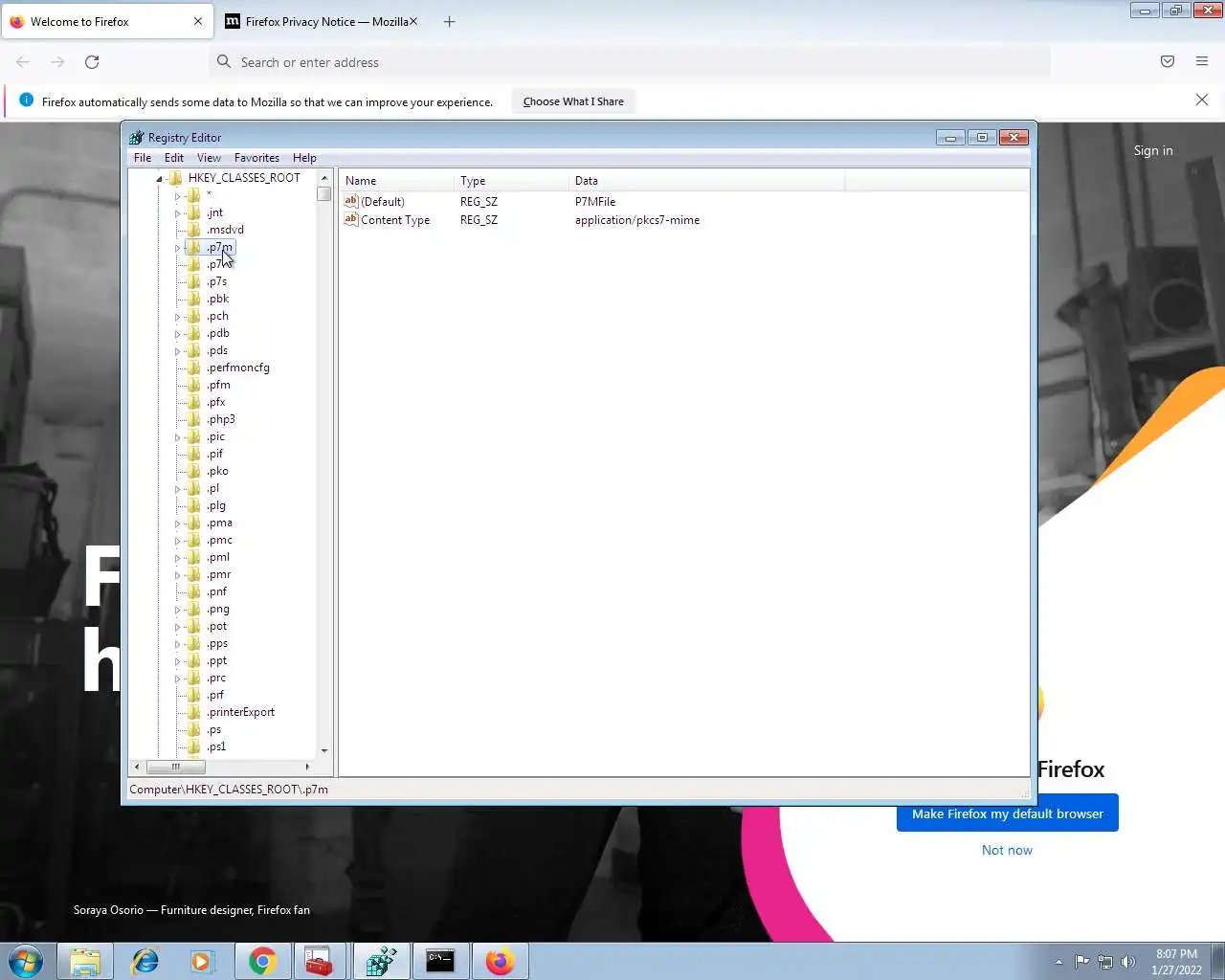Expand the * key in the tree
Screen dimensions: 1225x980
point(177,195)
